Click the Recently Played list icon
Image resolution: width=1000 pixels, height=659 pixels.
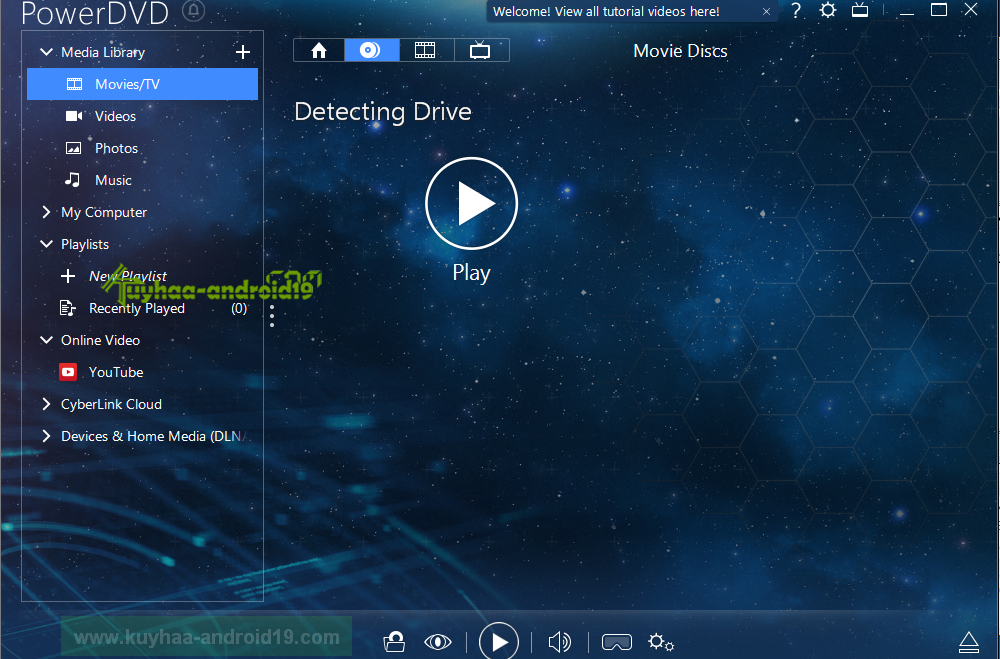coord(68,308)
